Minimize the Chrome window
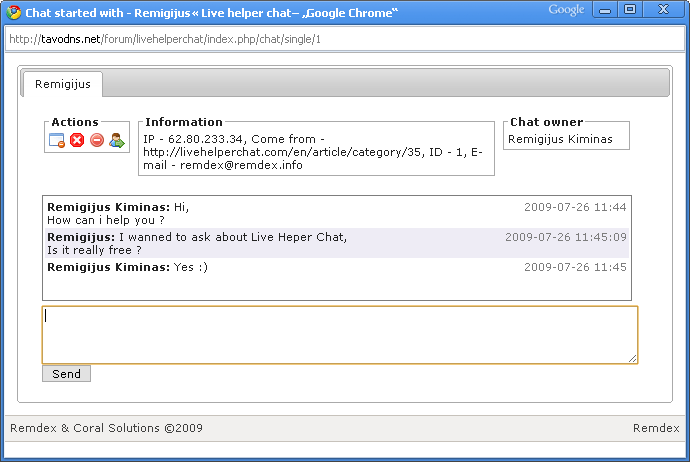This screenshot has height=462, width=690. [x=605, y=10]
